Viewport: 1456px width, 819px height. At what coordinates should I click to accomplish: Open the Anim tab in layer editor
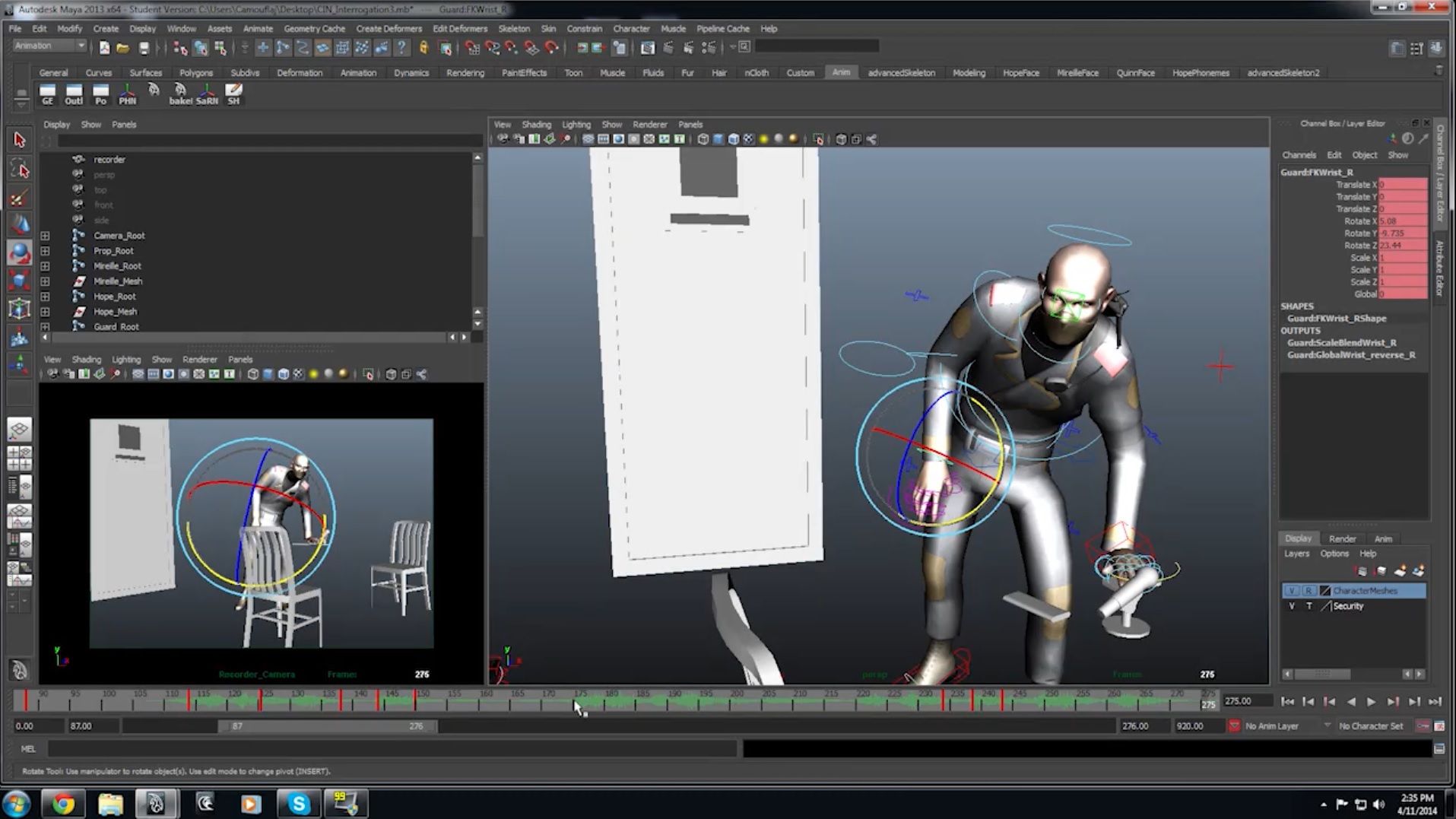pyautogui.click(x=1383, y=539)
